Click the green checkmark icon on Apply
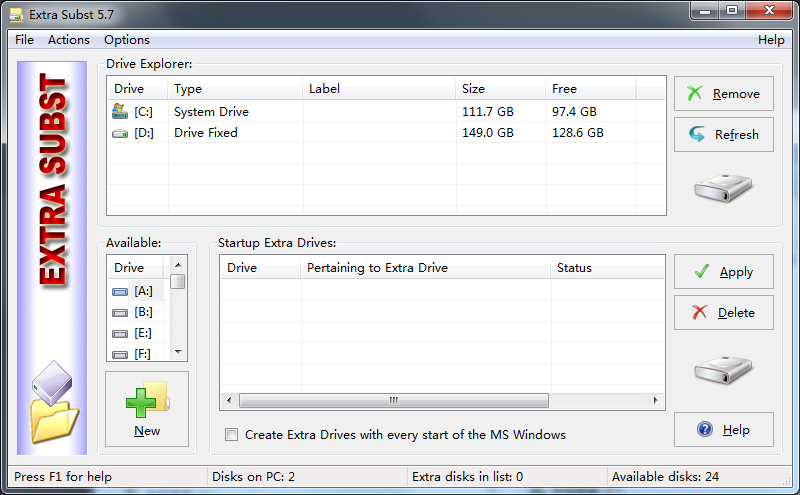The height and width of the screenshot is (495, 800). click(702, 271)
